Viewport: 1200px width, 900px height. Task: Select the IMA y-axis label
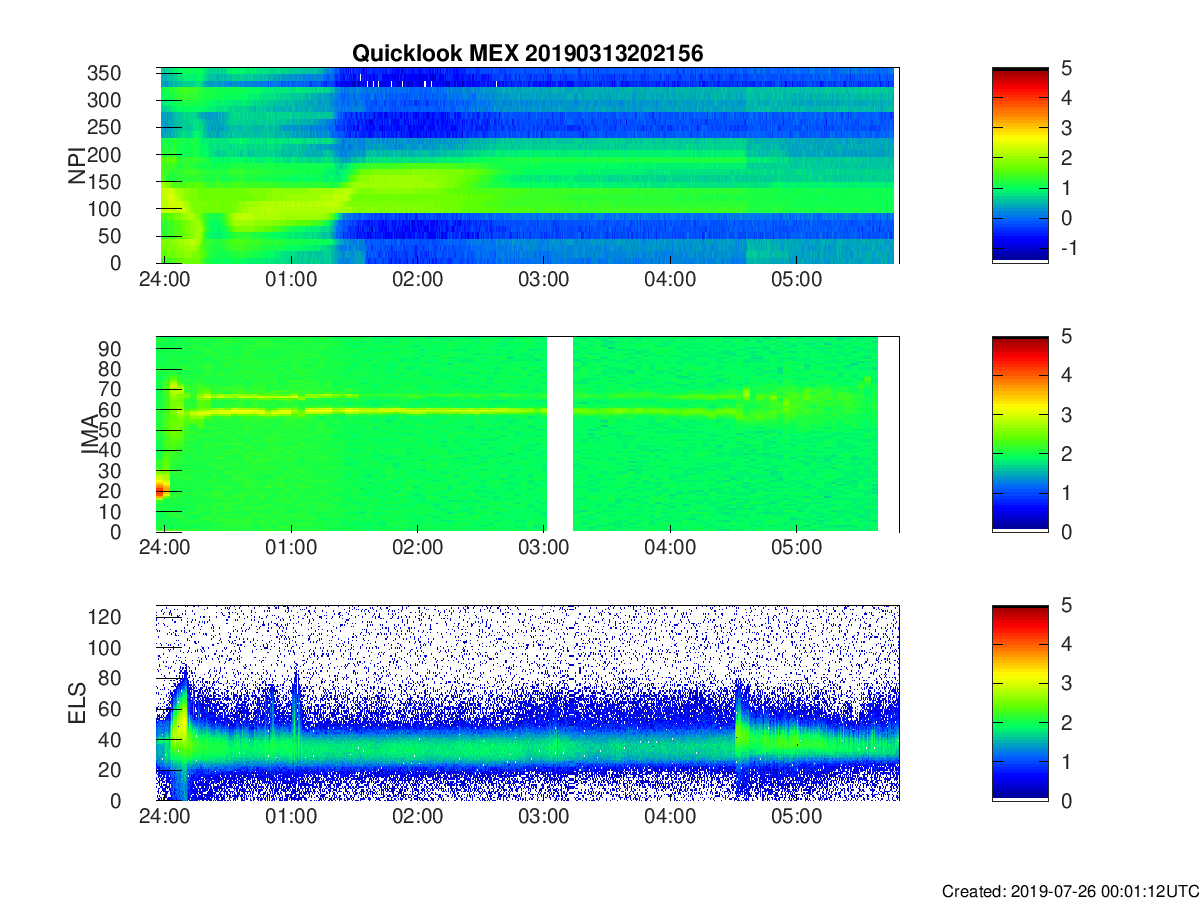click(x=89, y=434)
